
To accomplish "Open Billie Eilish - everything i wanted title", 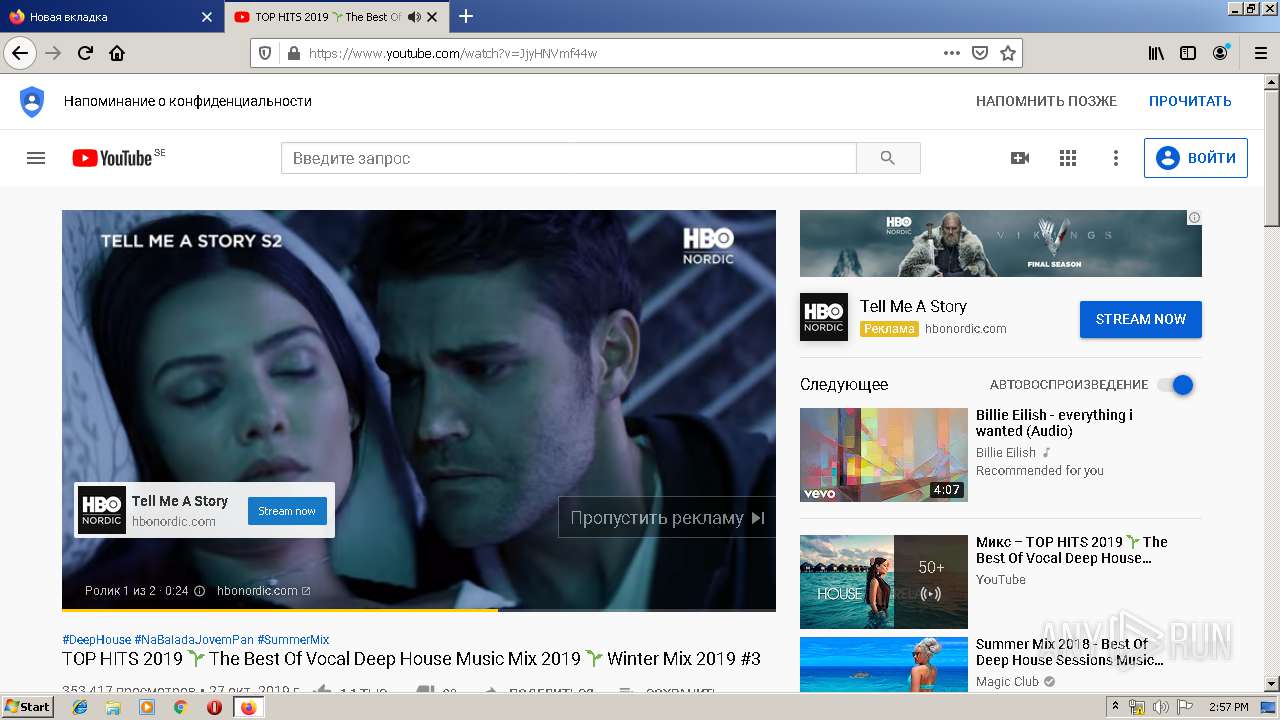I will tap(1054, 423).
